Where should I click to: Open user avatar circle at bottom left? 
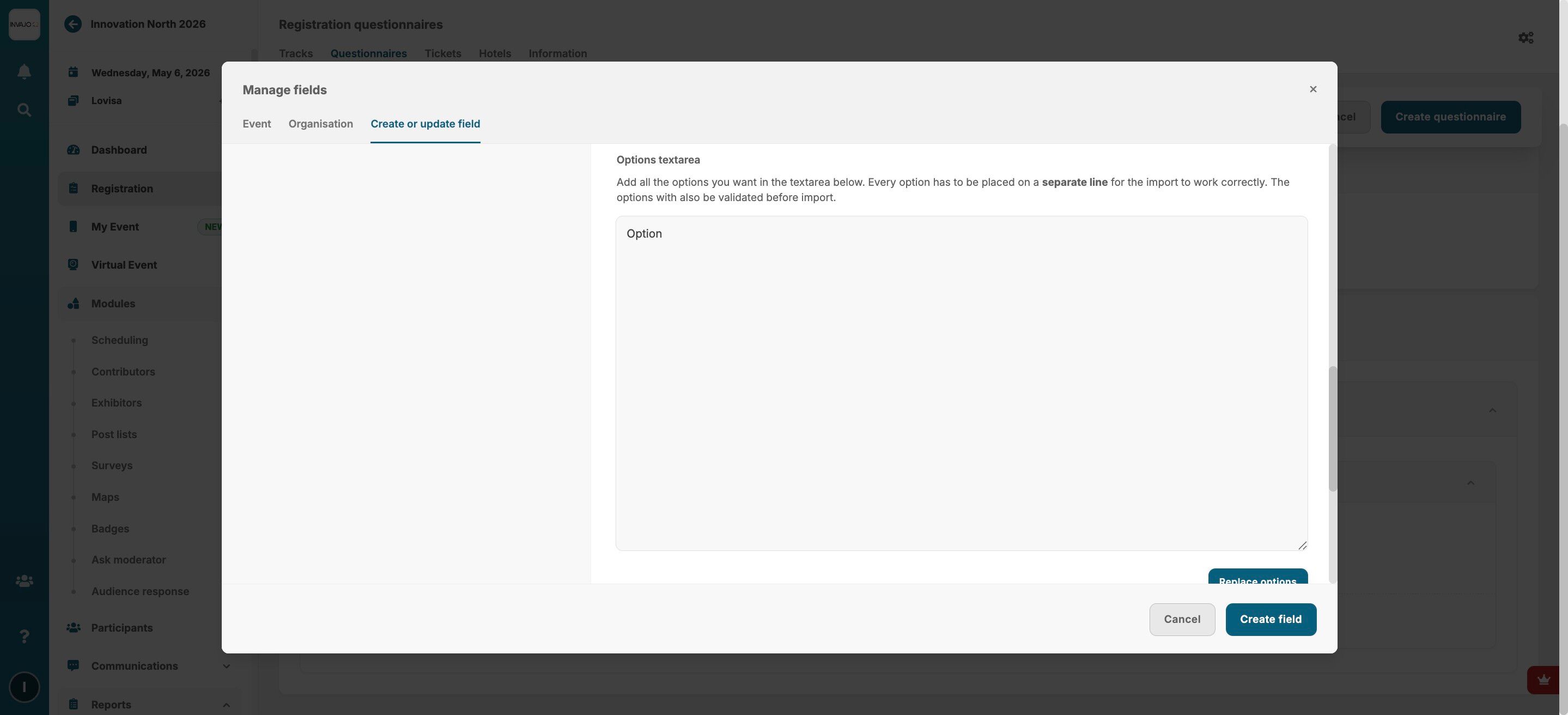24,687
